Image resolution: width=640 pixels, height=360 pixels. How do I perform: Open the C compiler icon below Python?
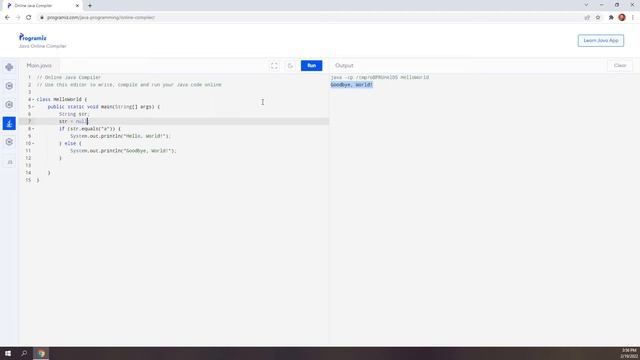(x=9, y=86)
